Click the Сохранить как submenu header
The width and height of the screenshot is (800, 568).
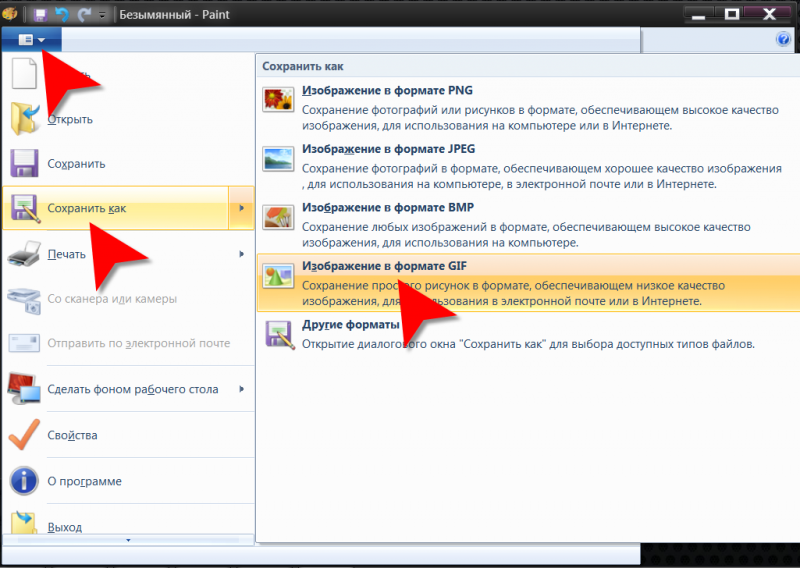point(303,66)
